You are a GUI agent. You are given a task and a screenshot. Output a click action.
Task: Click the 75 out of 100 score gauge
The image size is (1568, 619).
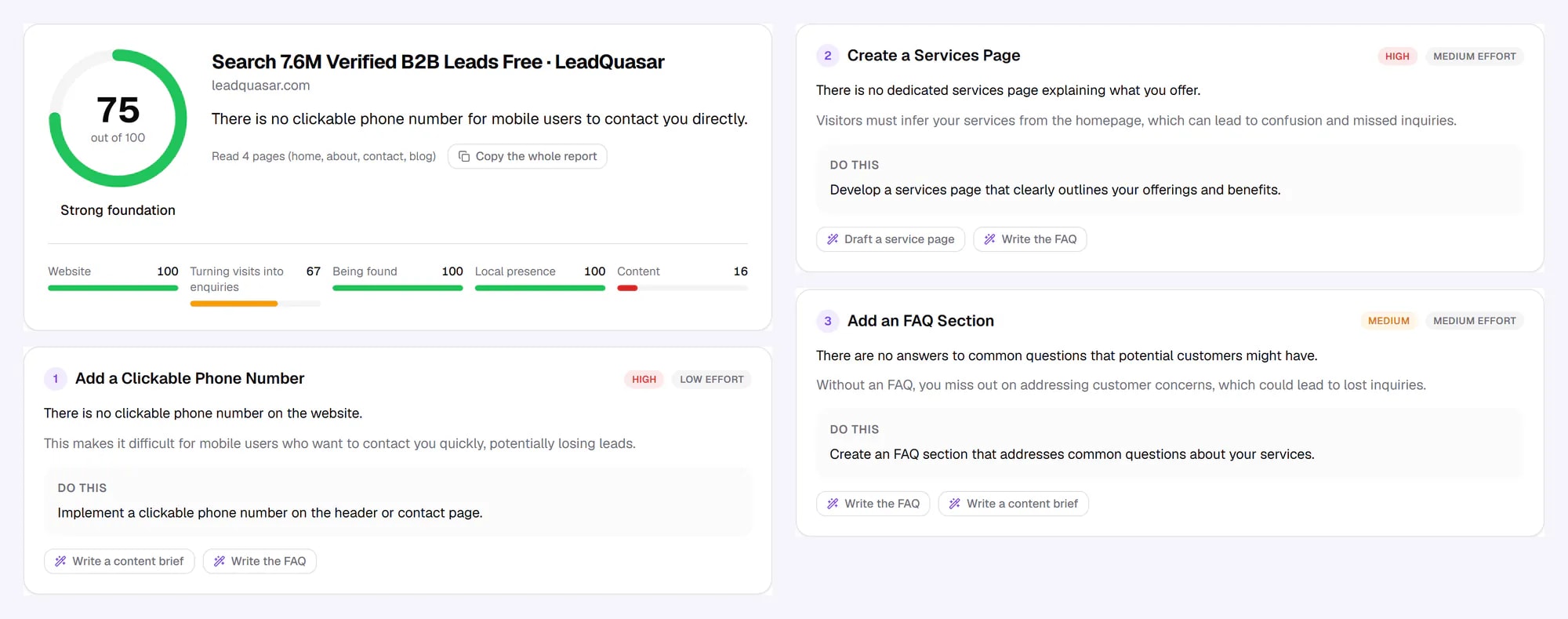pyautogui.click(x=118, y=118)
